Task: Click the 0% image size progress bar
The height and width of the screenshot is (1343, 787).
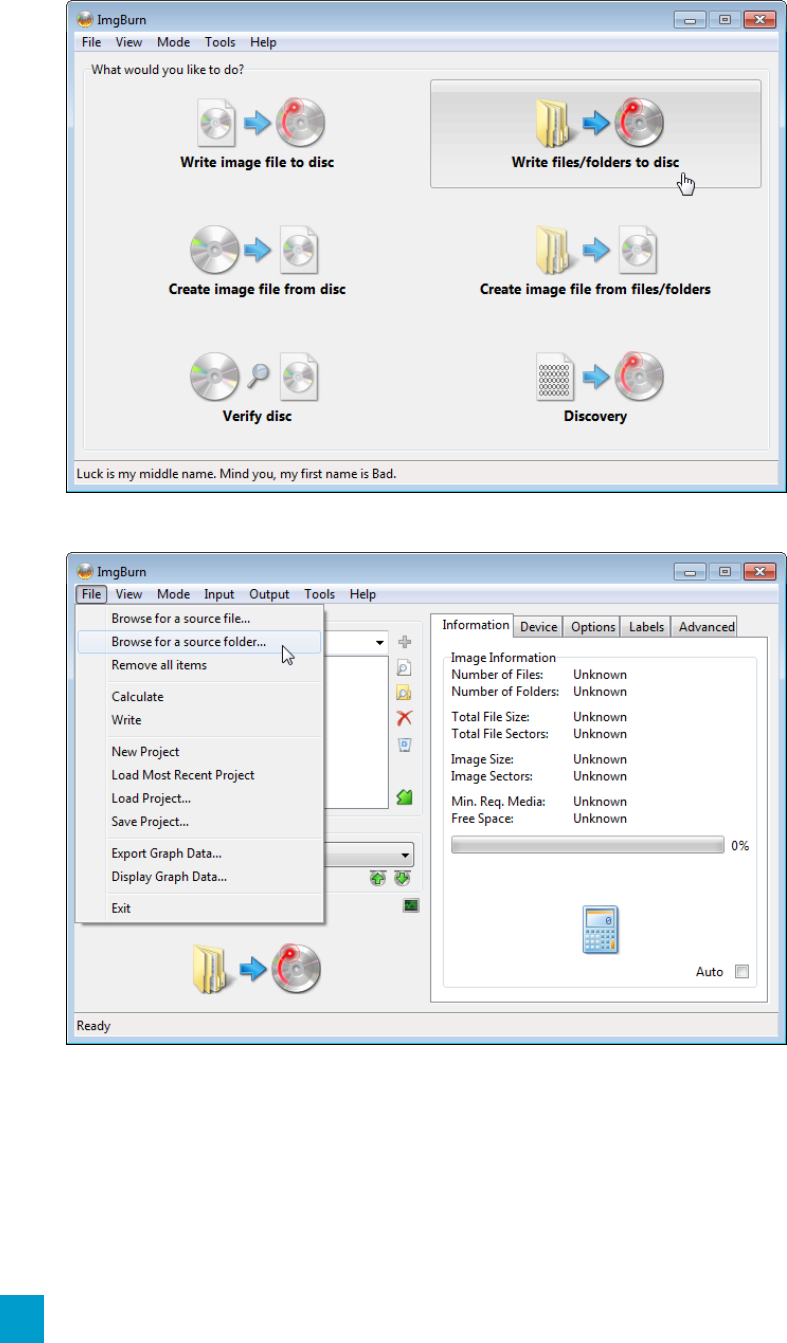Action: click(588, 845)
